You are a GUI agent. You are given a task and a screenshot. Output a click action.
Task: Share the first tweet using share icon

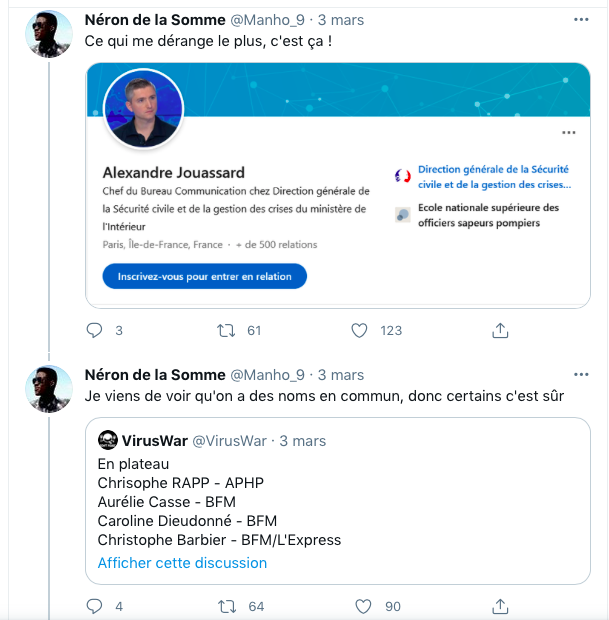click(x=500, y=330)
